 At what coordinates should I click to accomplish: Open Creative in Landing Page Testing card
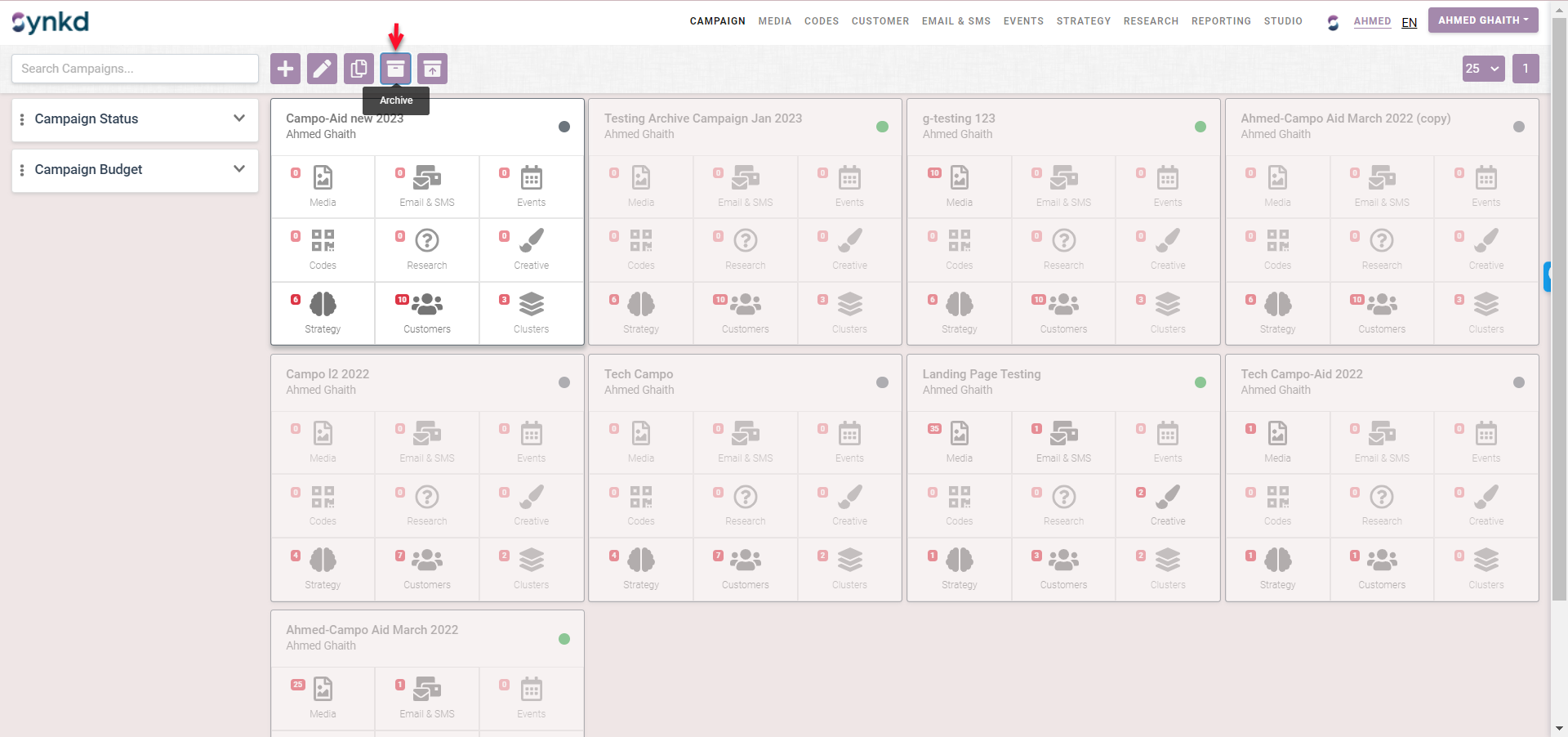tap(1168, 504)
